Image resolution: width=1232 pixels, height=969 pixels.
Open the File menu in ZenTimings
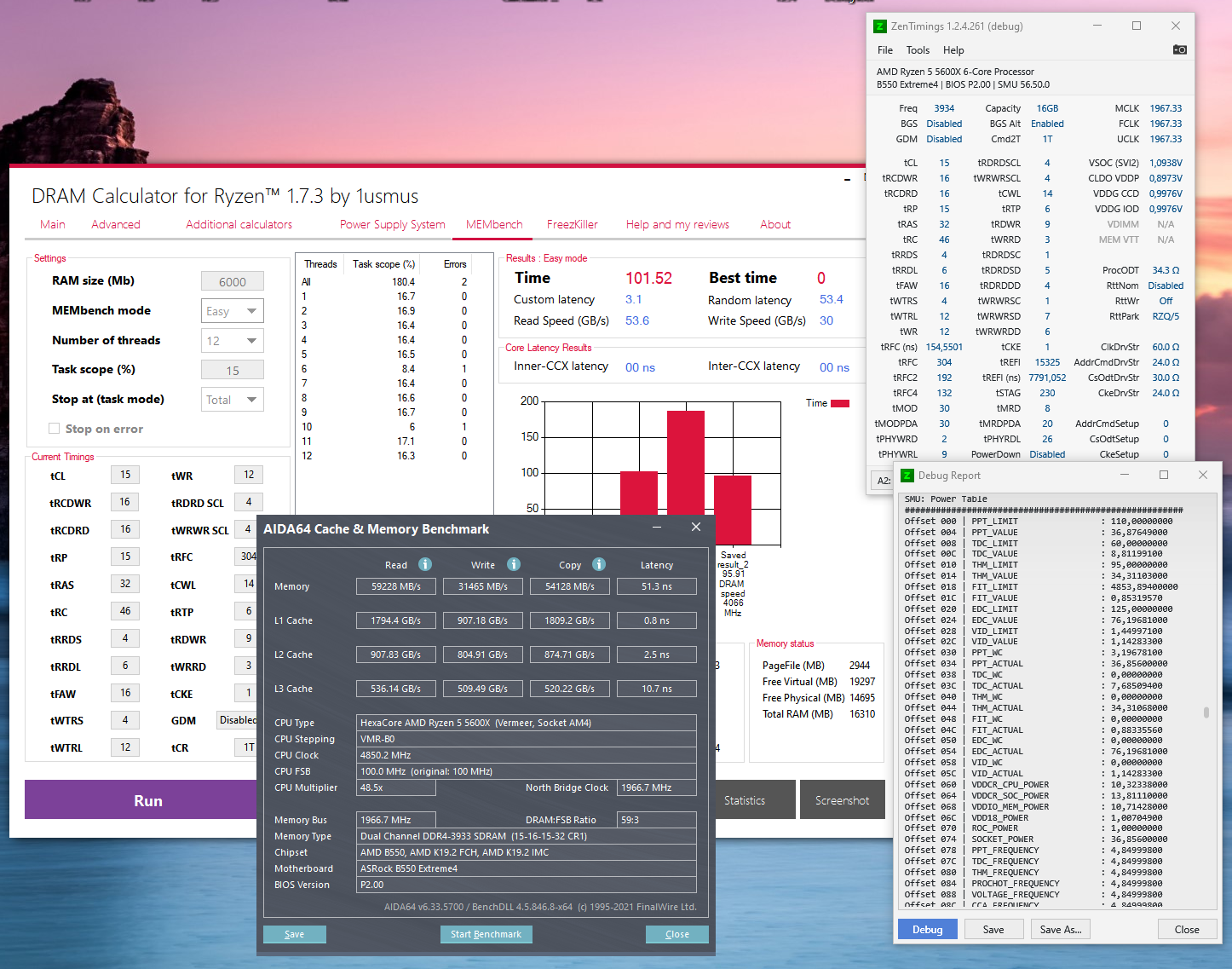point(885,50)
